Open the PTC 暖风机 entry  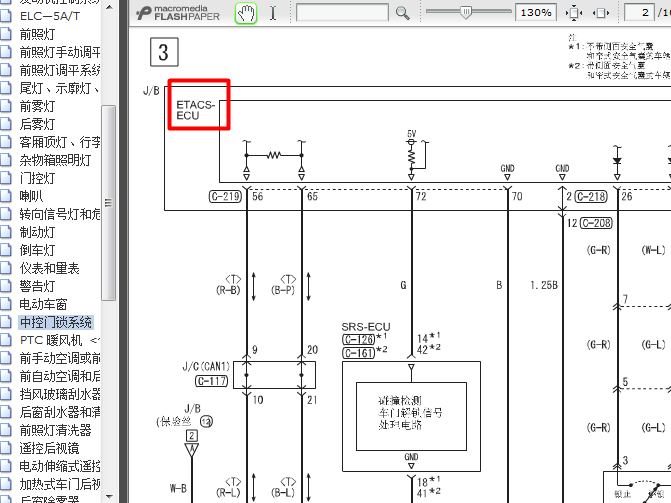[x=60, y=340]
